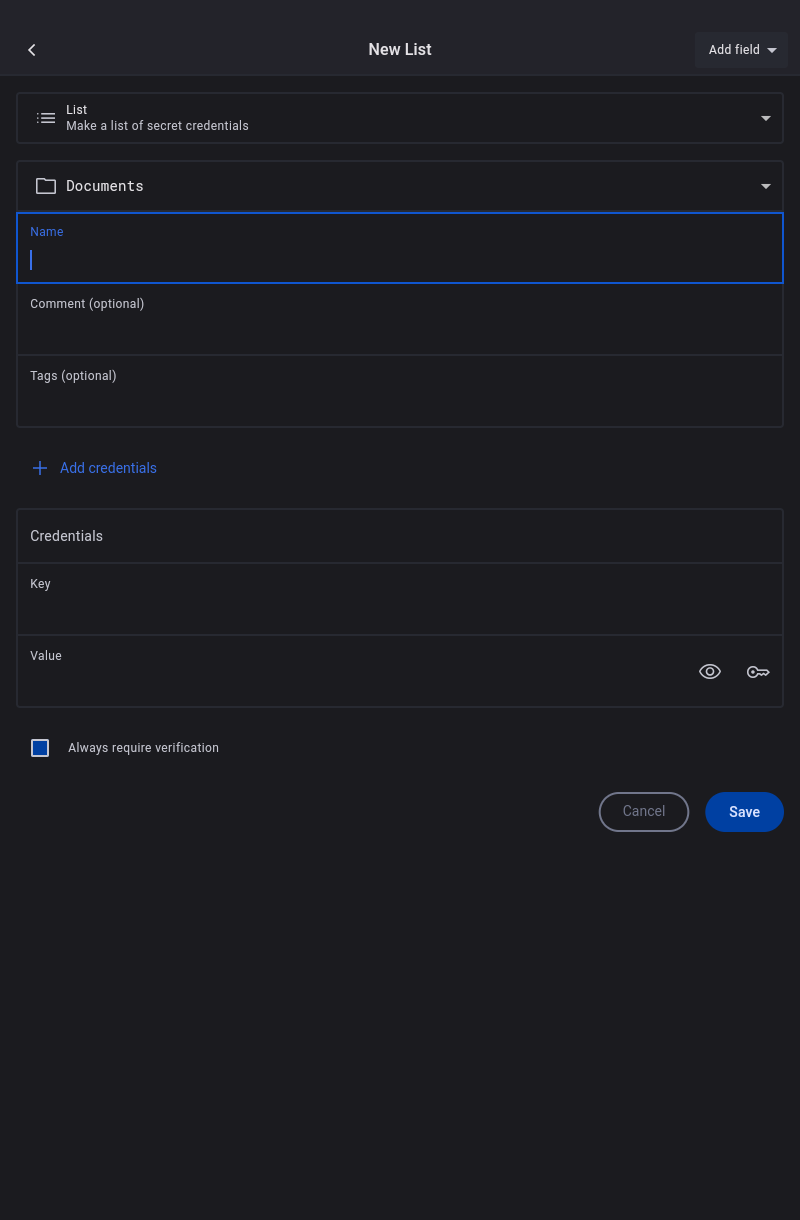Expand the Documents folder dropdown arrow
The image size is (800, 1220).
766,186
